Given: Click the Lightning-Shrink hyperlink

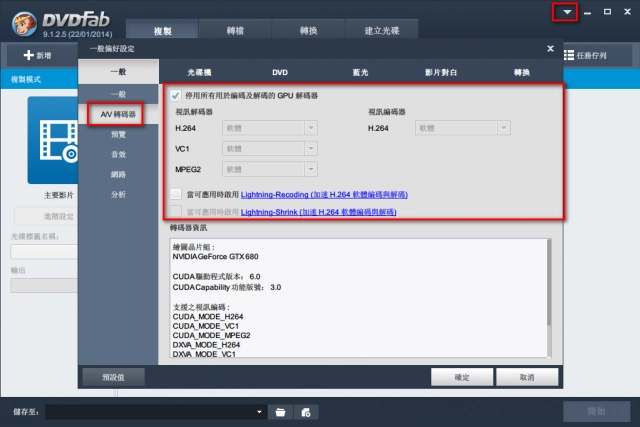Looking at the screenshot, I should pyautogui.click(x=318, y=212).
